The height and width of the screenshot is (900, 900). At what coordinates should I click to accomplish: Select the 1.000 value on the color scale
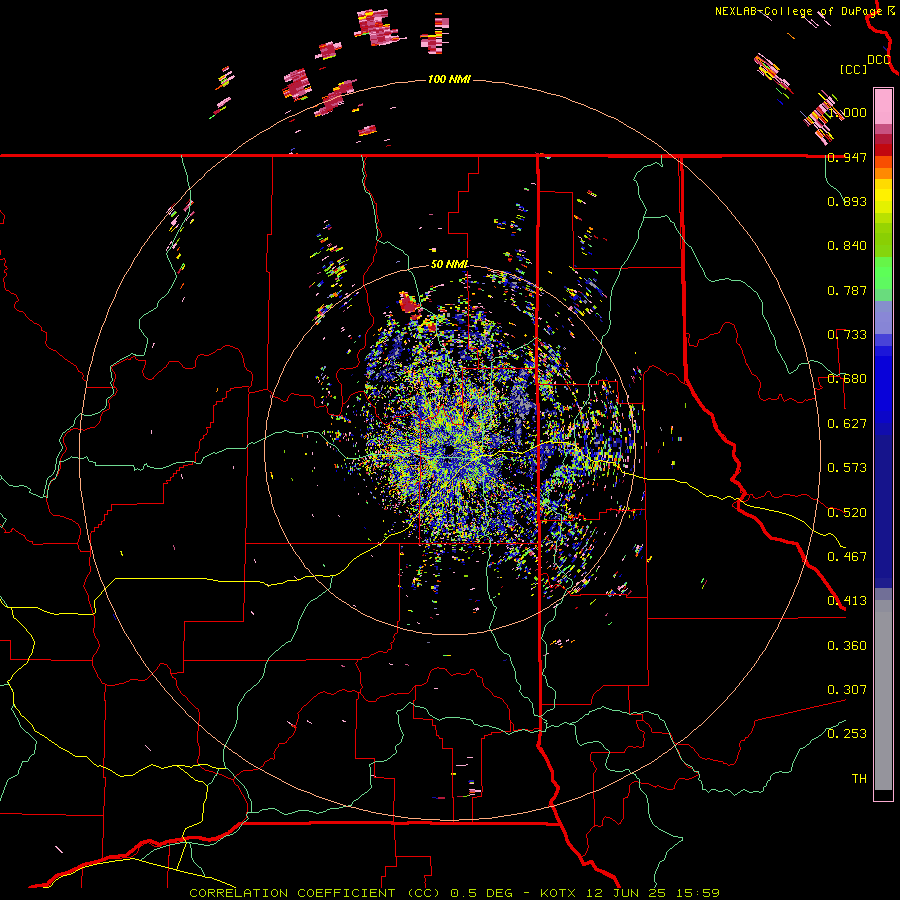pyautogui.click(x=847, y=112)
